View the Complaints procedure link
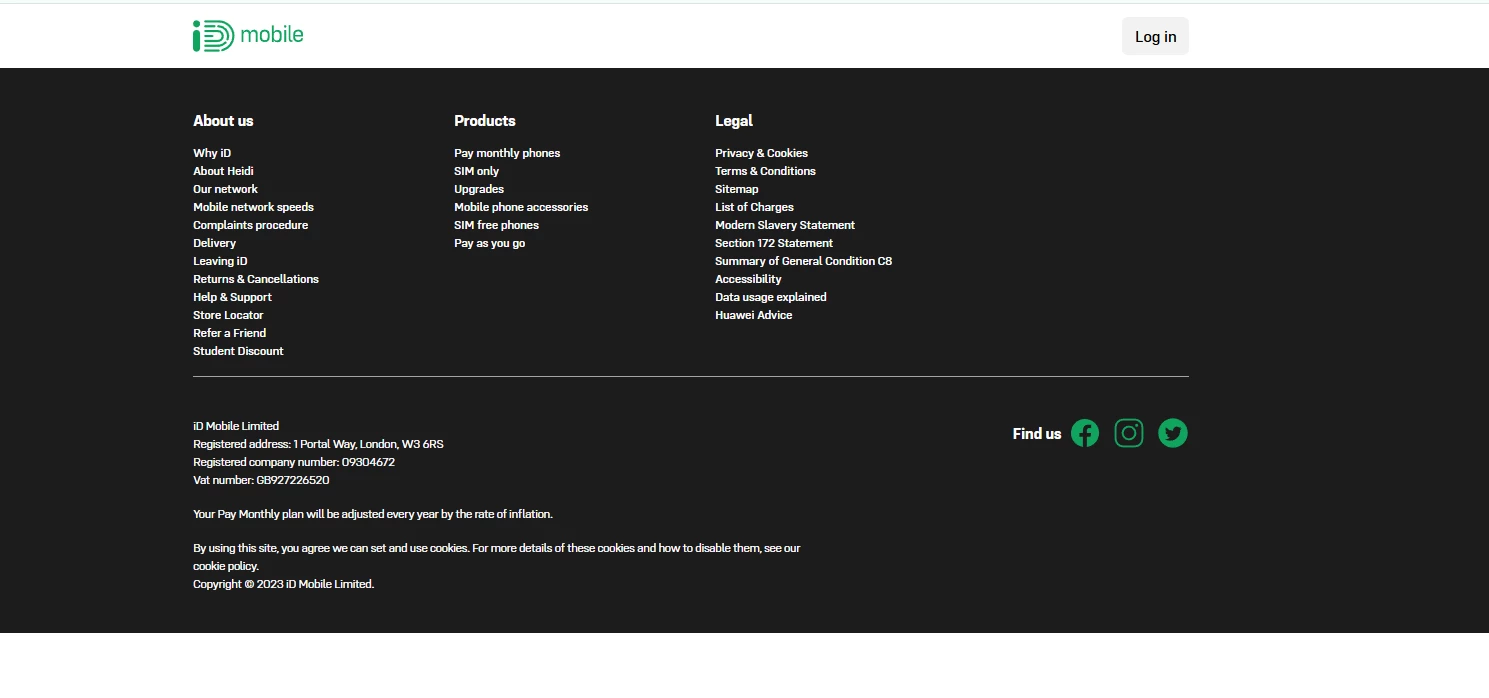Screen dimensions: 1489x698 tap(250, 225)
